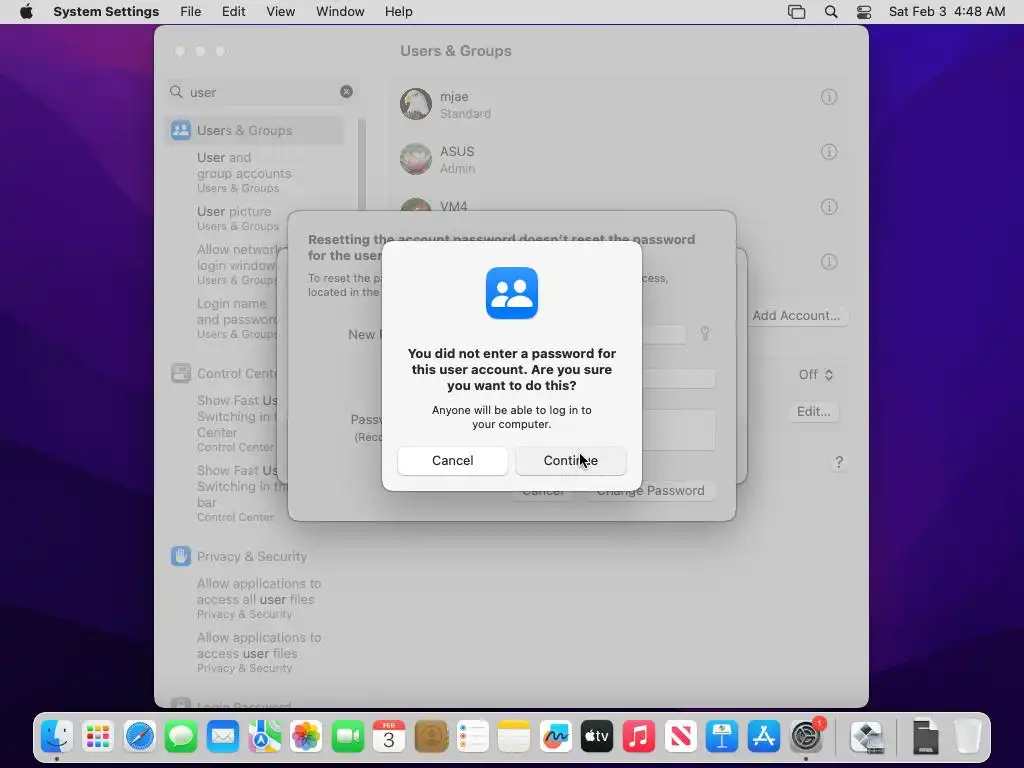The width and height of the screenshot is (1024, 768).
Task: Open Reminders from the Dock
Action: 472,737
